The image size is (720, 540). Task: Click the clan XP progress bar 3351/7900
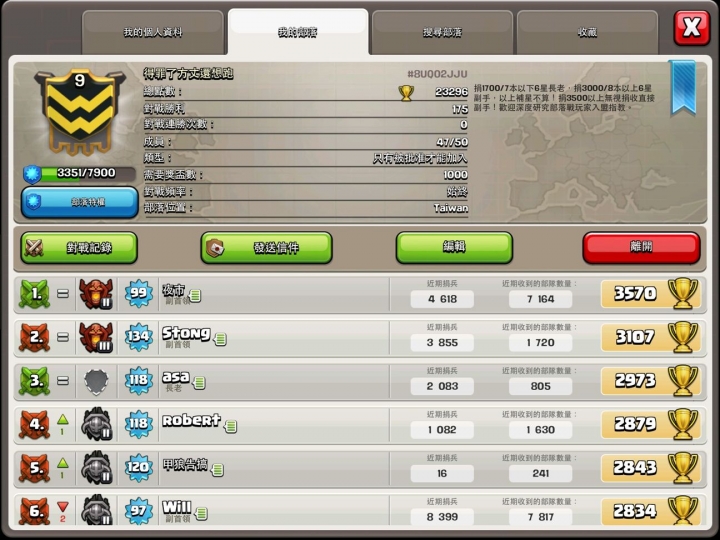coord(79,174)
